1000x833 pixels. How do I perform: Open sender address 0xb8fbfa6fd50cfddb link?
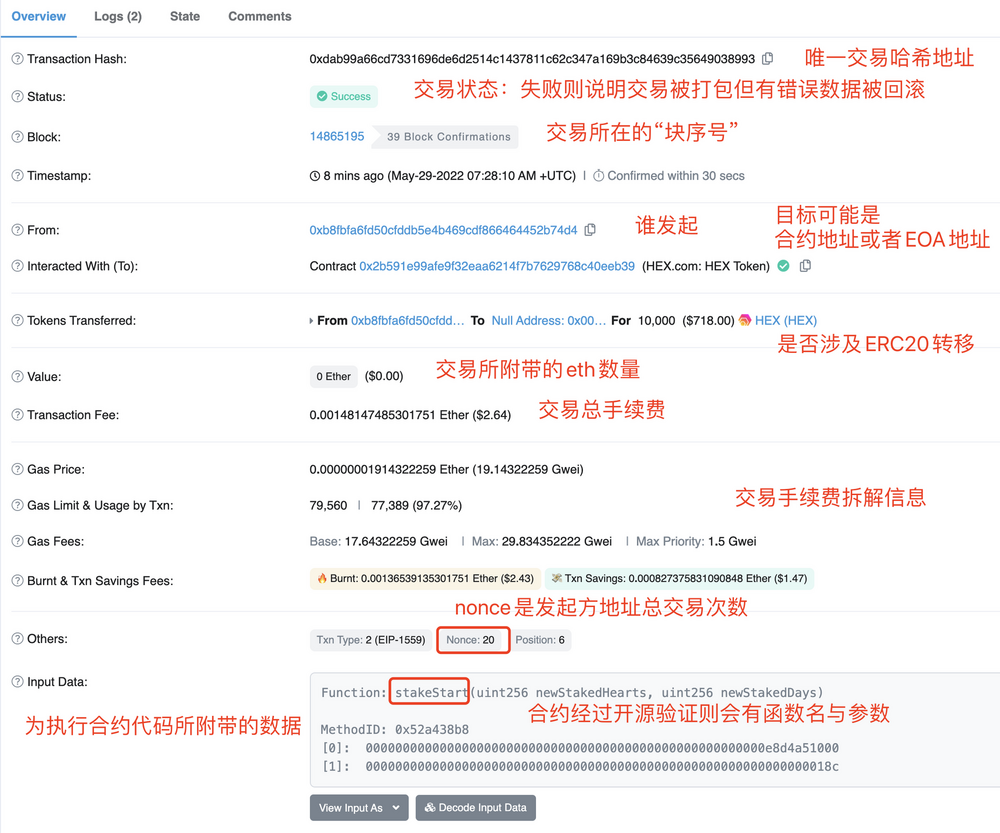coord(443,230)
